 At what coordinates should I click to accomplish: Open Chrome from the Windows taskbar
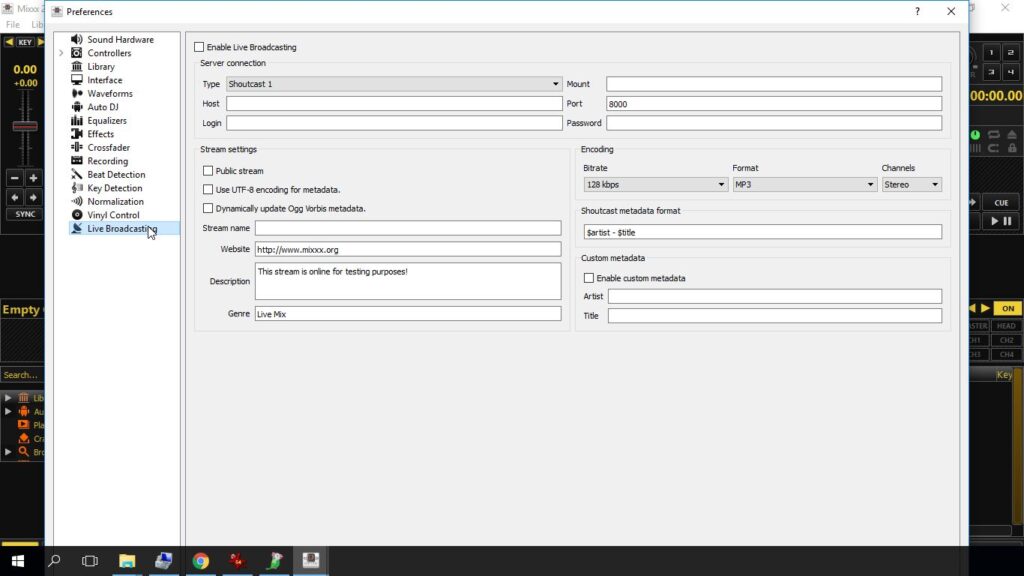pos(200,561)
